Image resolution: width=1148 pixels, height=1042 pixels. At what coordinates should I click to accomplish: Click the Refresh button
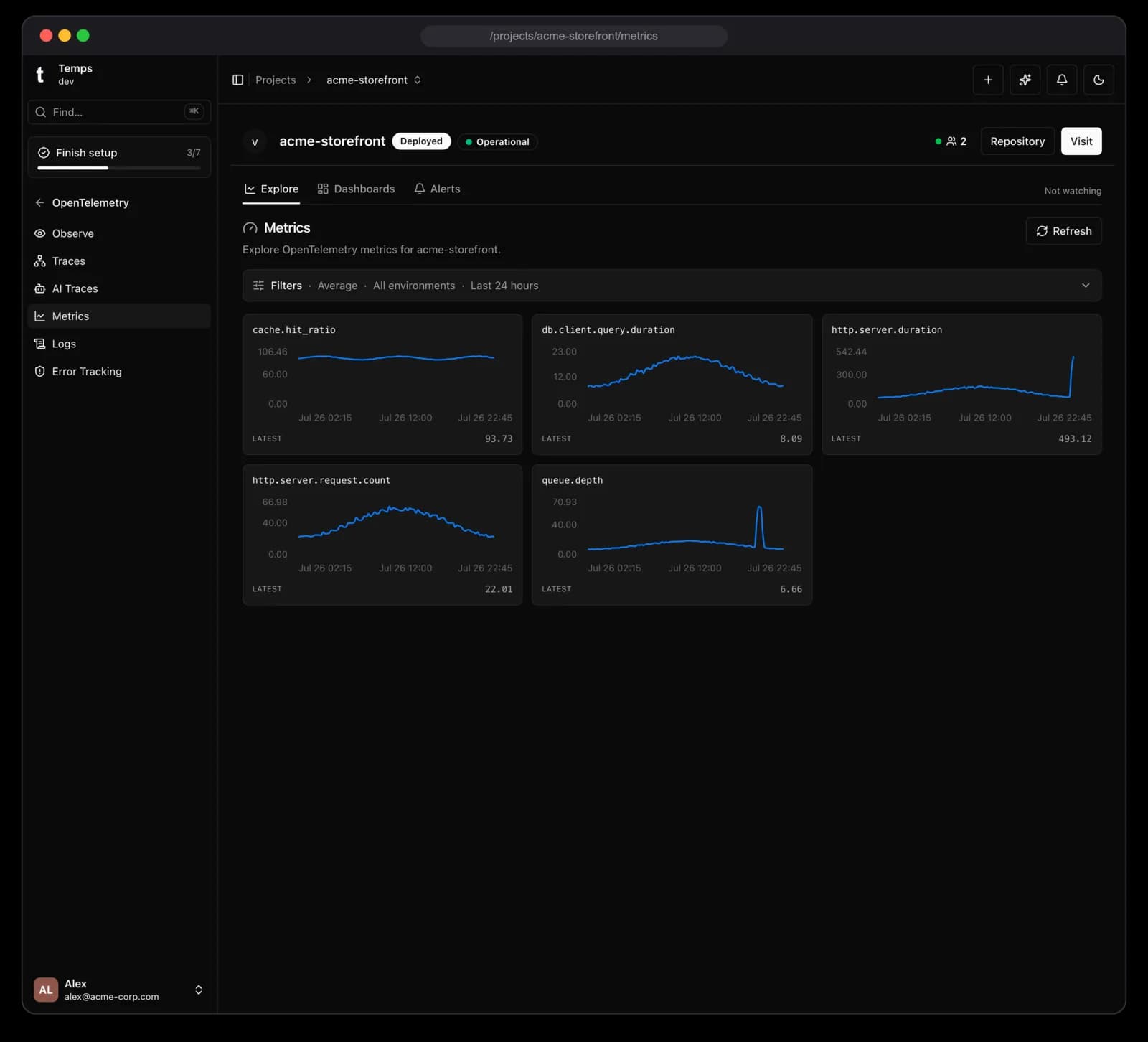1064,231
